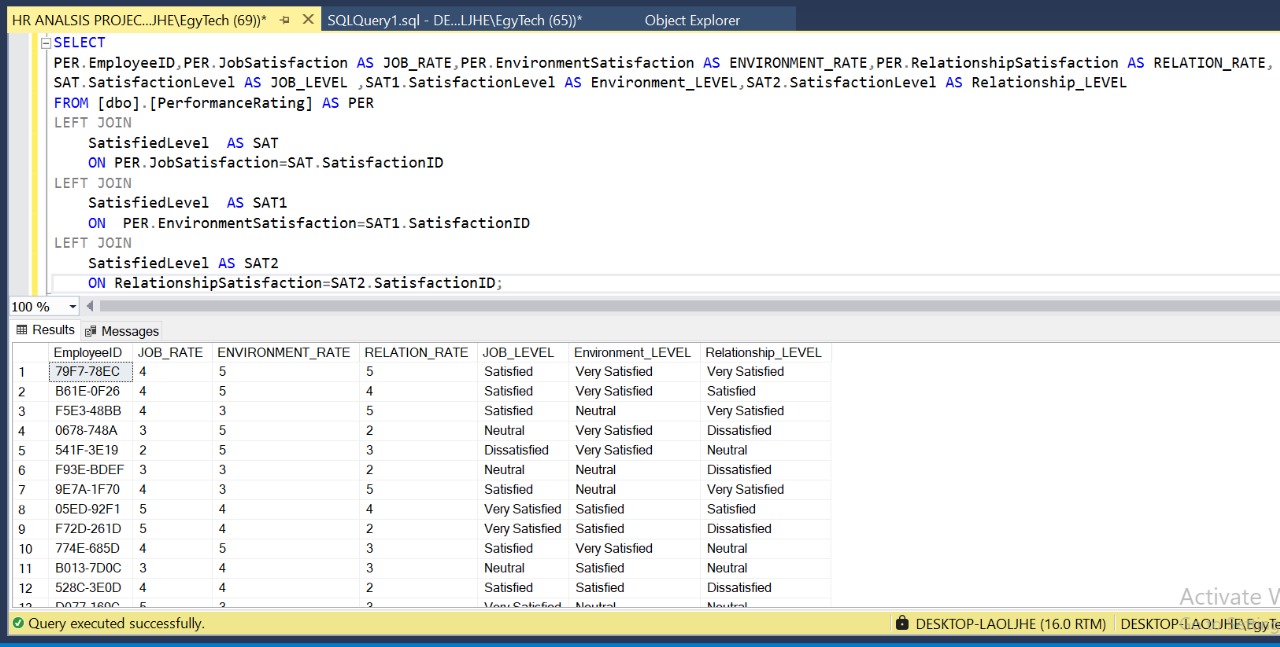The width and height of the screenshot is (1280, 647).
Task: Click Dissatisfied in row 4 Relationship_LEVEL
Action: pos(765,430)
